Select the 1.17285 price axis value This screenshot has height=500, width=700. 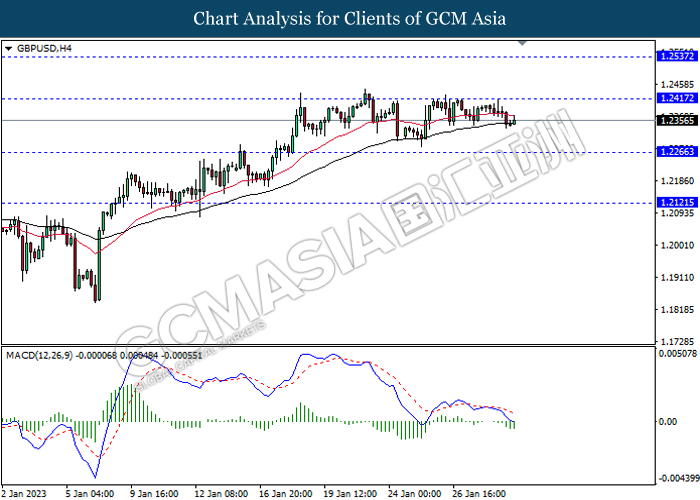pos(677,342)
